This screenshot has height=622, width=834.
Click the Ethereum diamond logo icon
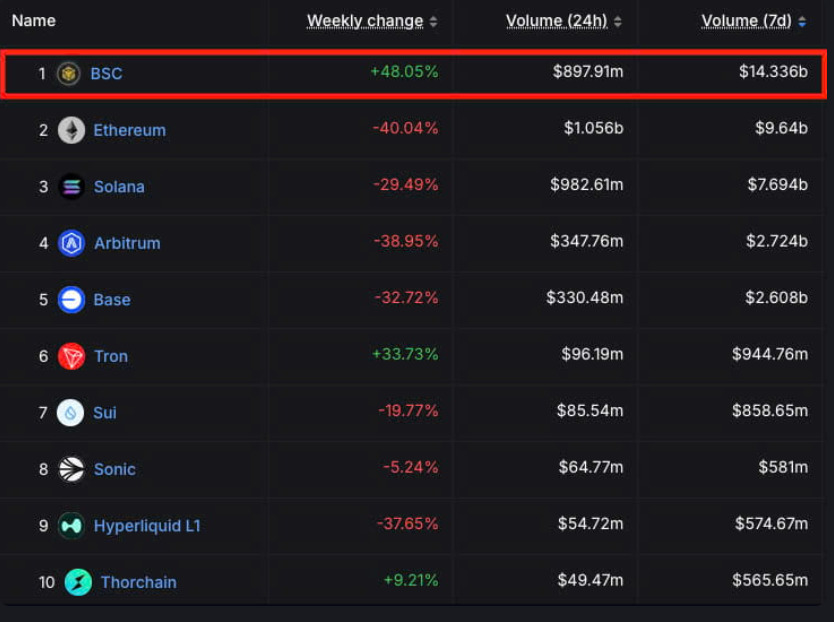click(71, 129)
